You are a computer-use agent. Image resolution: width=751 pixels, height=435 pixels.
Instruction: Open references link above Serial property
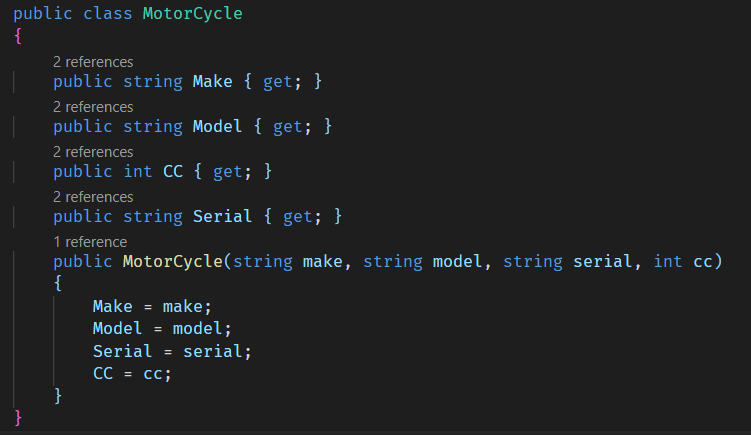tap(93, 197)
